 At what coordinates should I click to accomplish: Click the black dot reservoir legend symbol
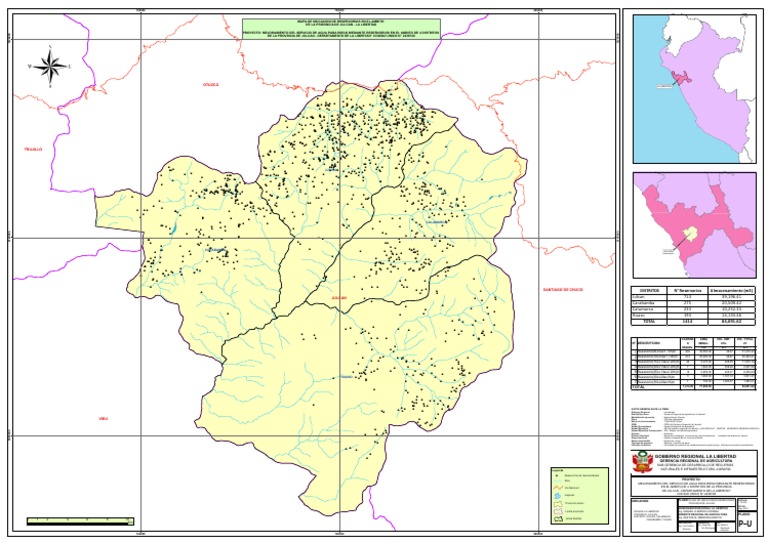tap(557, 475)
